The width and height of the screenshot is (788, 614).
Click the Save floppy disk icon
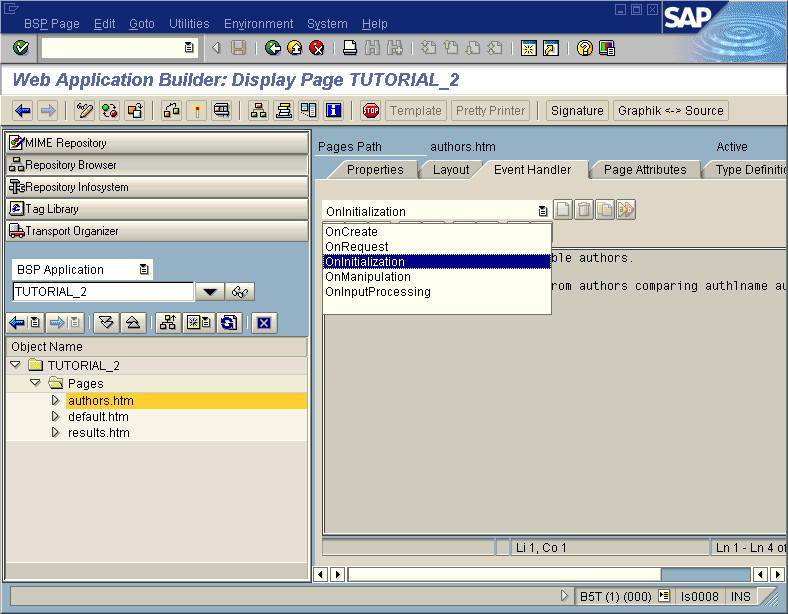tap(239, 48)
